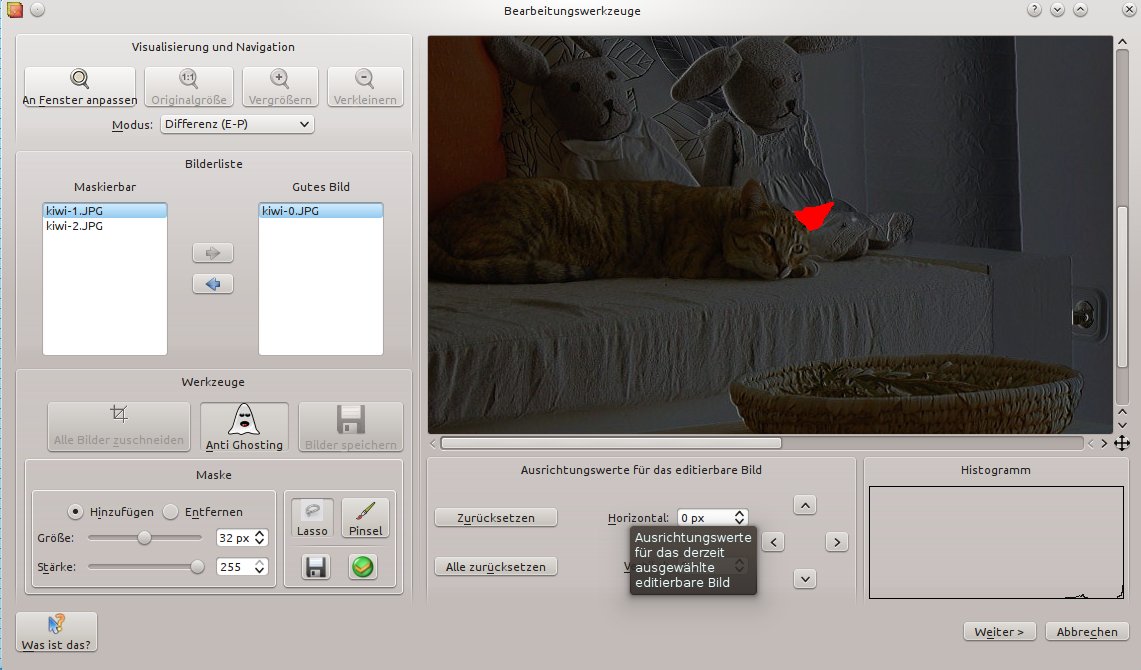The image size is (1141, 670).
Task: Click the left arrow alignment nudge button
Action: pyautogui.click(x=774, y=542)
